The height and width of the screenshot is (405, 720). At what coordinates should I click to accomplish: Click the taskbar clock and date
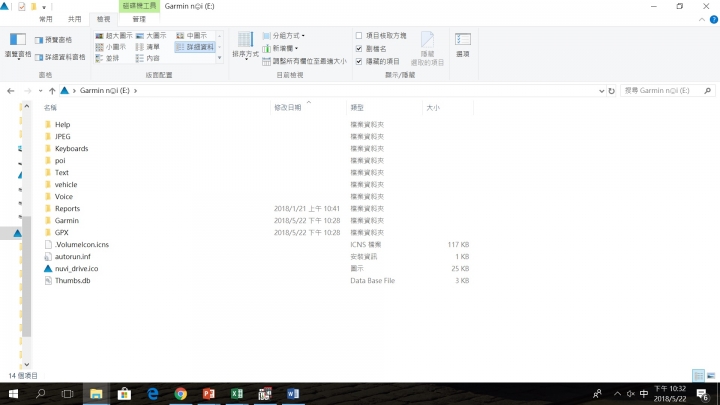(x=670, y=394)
